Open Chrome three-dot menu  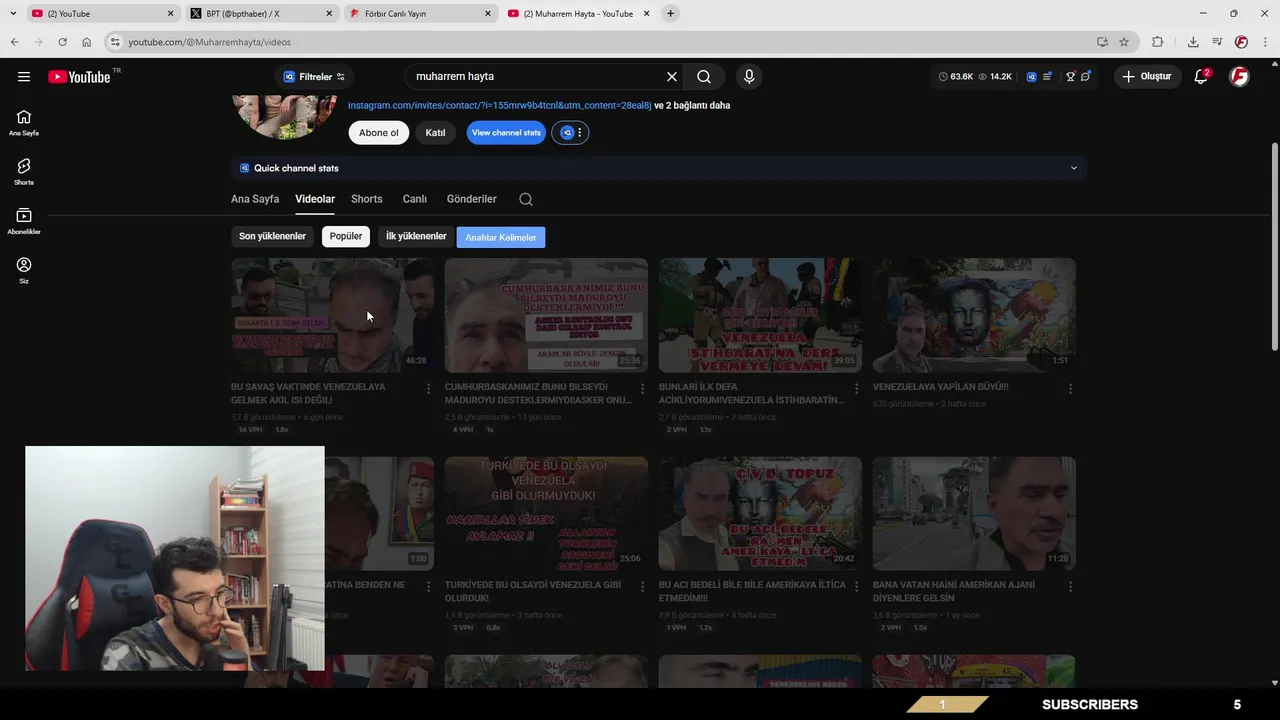click(x=1265, y=42)
